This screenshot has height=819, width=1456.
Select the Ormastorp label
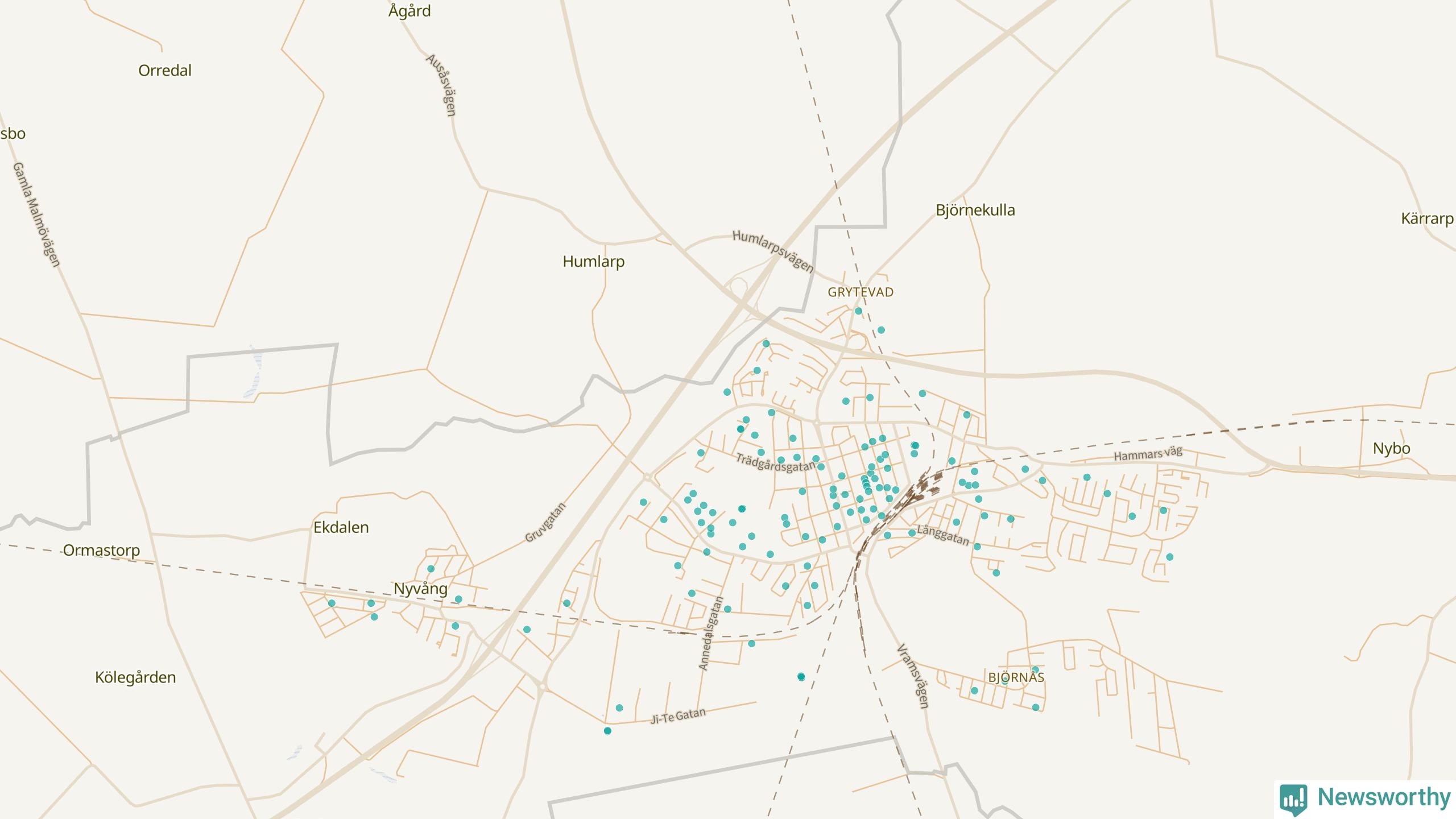tap(101, 551)
